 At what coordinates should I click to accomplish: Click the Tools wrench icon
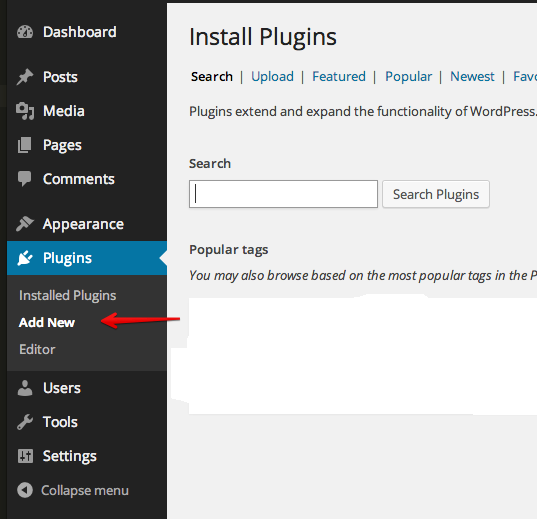[25, 422]
